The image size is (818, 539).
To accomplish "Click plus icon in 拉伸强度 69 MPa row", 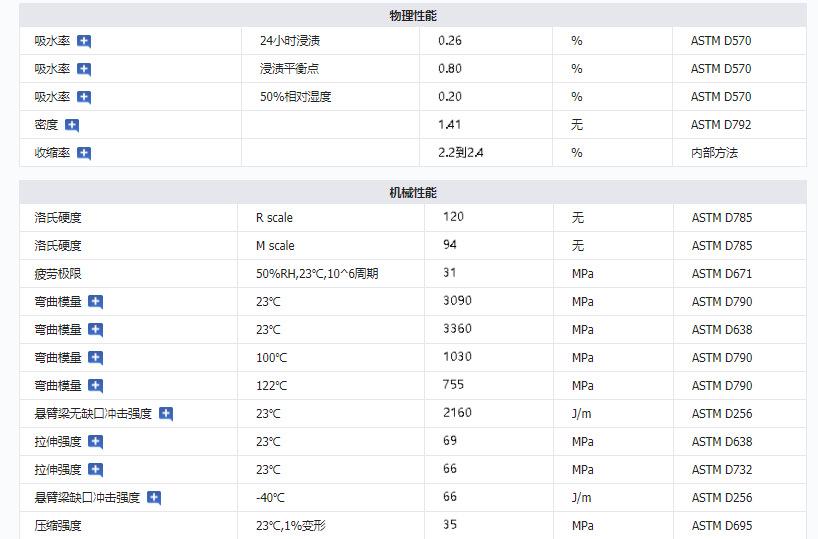I will tap(96, 441).
